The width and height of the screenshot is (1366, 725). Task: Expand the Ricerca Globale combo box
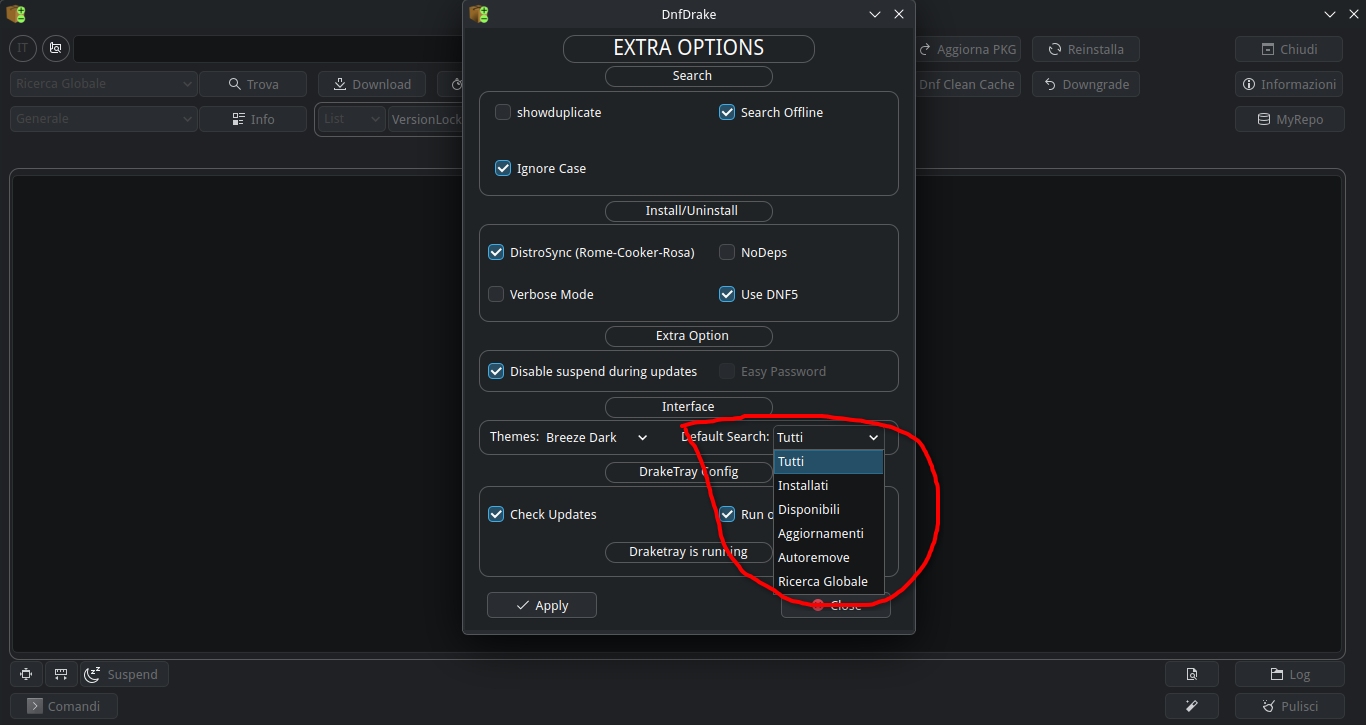[104, 84]
